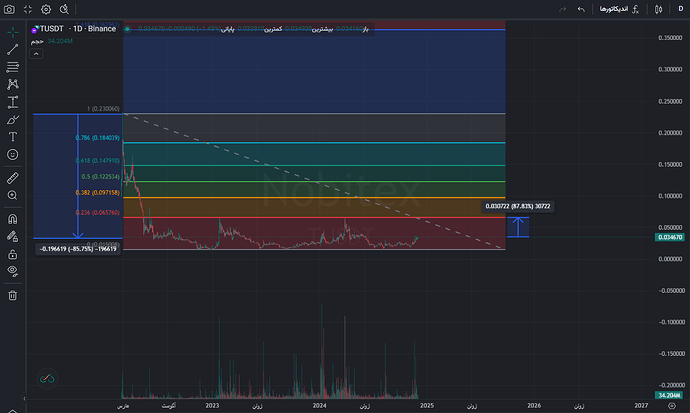Click the 0.100000 price axis label
Screen dimensions: 690x413
pos(670,196)
